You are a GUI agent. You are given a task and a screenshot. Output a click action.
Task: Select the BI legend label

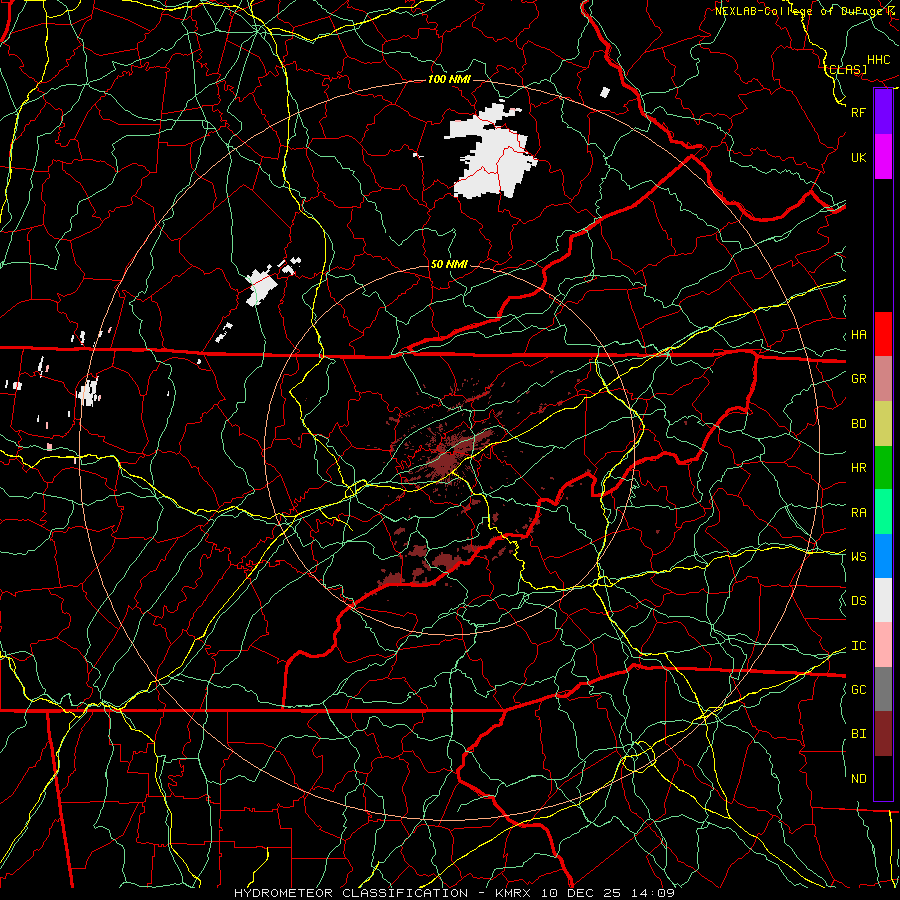click(x=858, y=734)
